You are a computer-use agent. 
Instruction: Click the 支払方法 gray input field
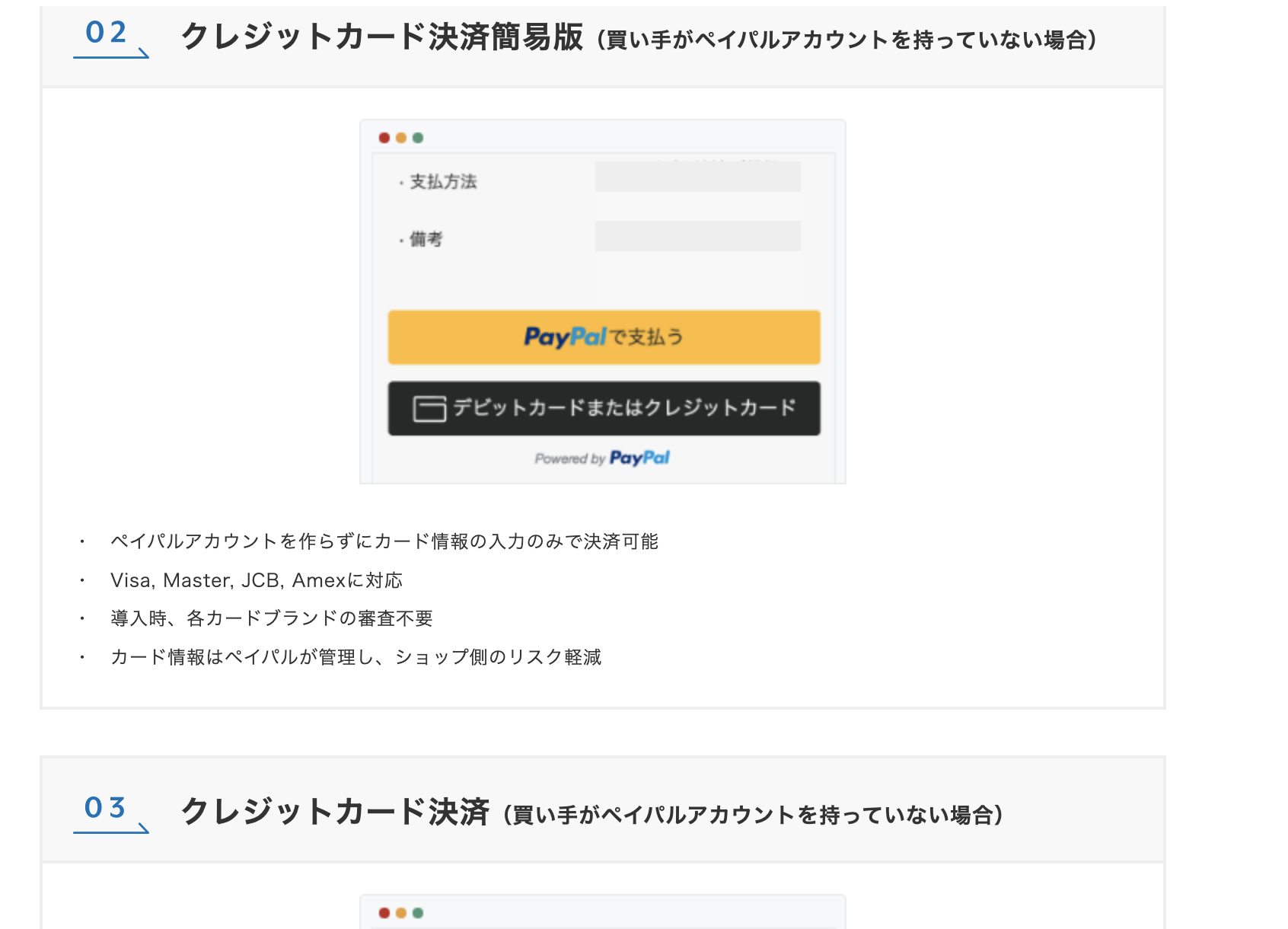[x=698, y=177]
